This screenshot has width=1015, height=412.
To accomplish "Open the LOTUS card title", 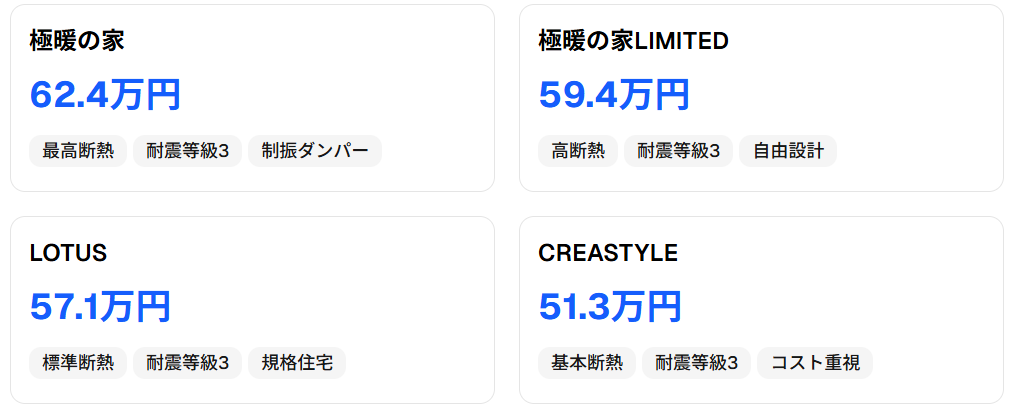I will pos(68,253).
